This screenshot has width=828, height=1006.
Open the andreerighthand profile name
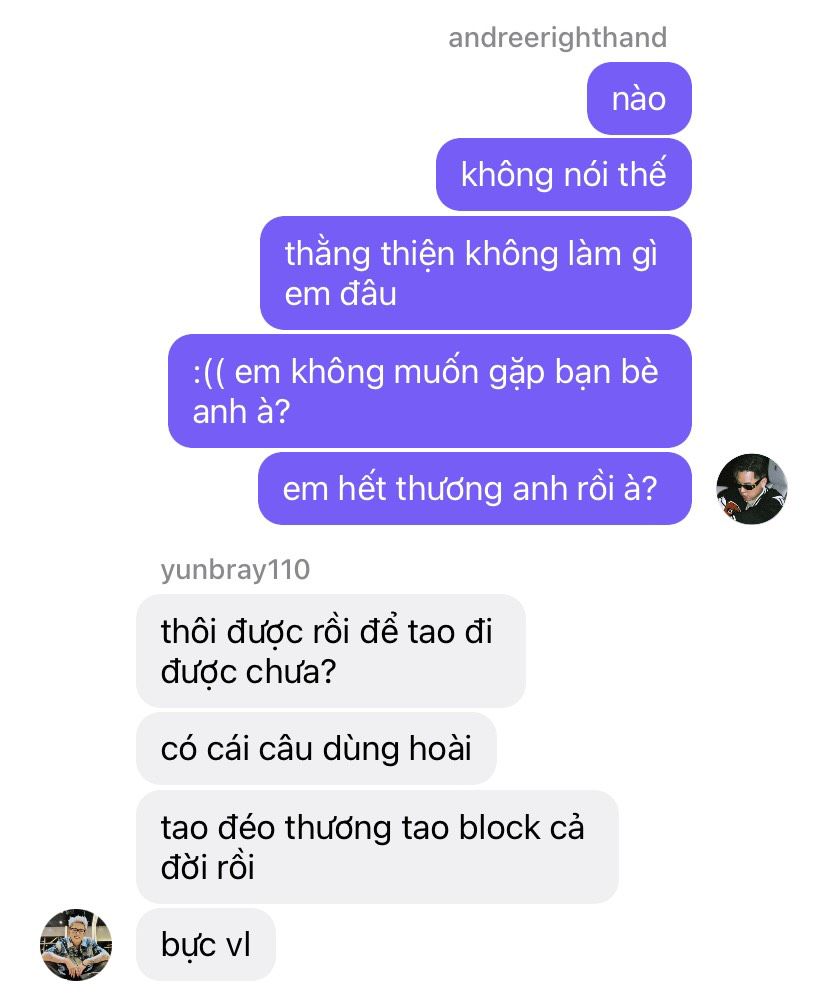click(x=557, y=37)
